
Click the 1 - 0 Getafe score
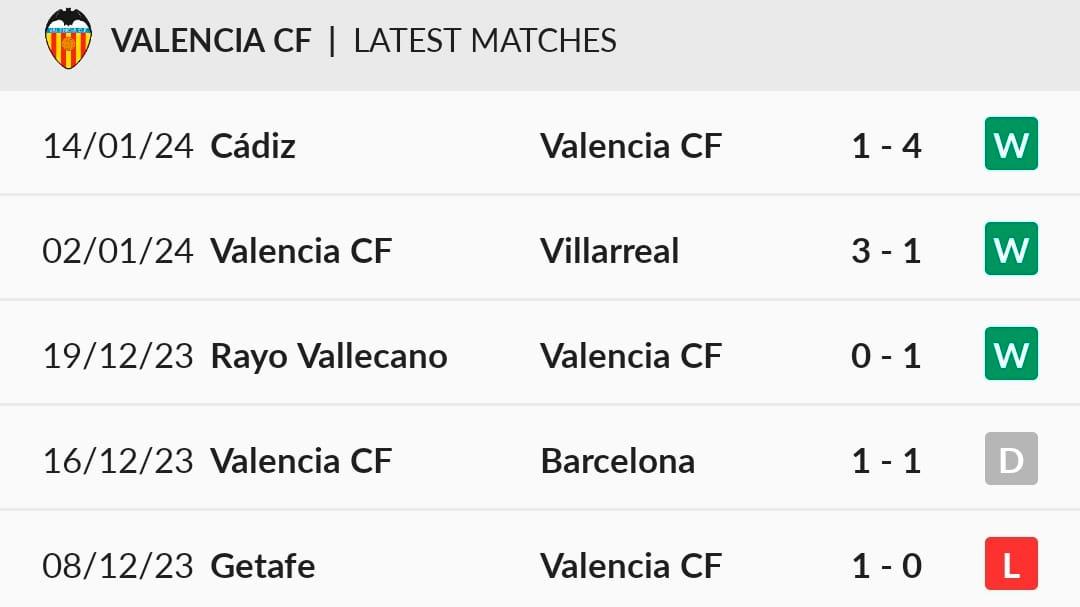[886, 566]
